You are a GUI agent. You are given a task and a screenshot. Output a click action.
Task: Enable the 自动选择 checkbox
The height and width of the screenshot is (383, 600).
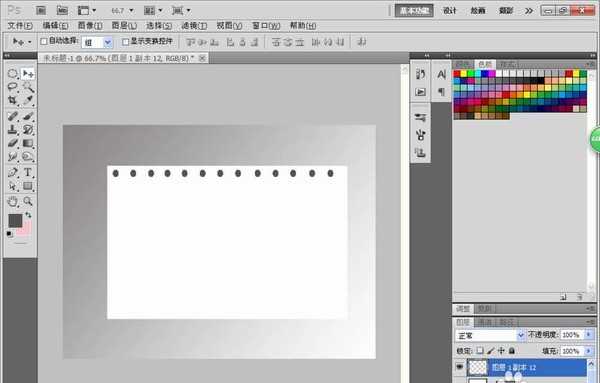pyautogui.click(x=44, y=41)
